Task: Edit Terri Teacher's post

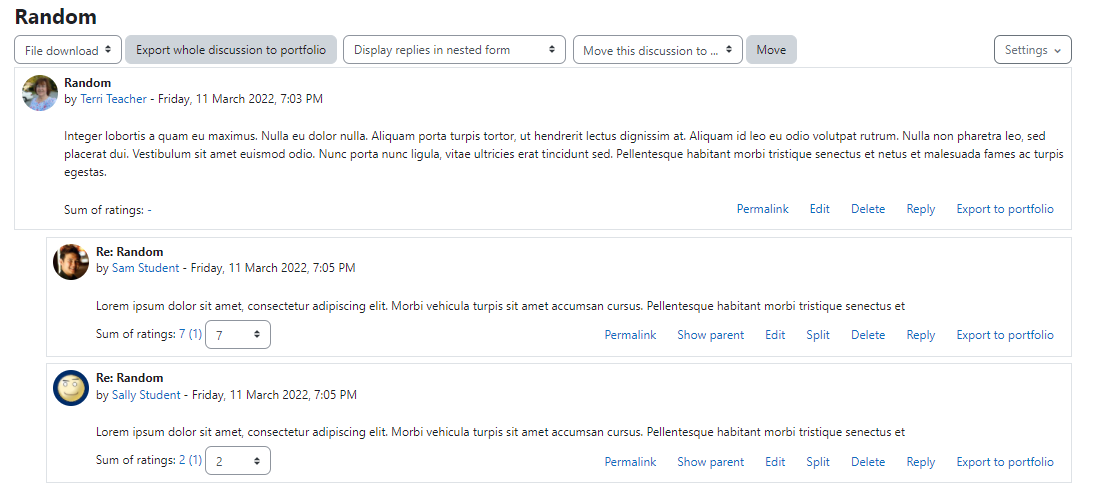Action: click(820, 209)
